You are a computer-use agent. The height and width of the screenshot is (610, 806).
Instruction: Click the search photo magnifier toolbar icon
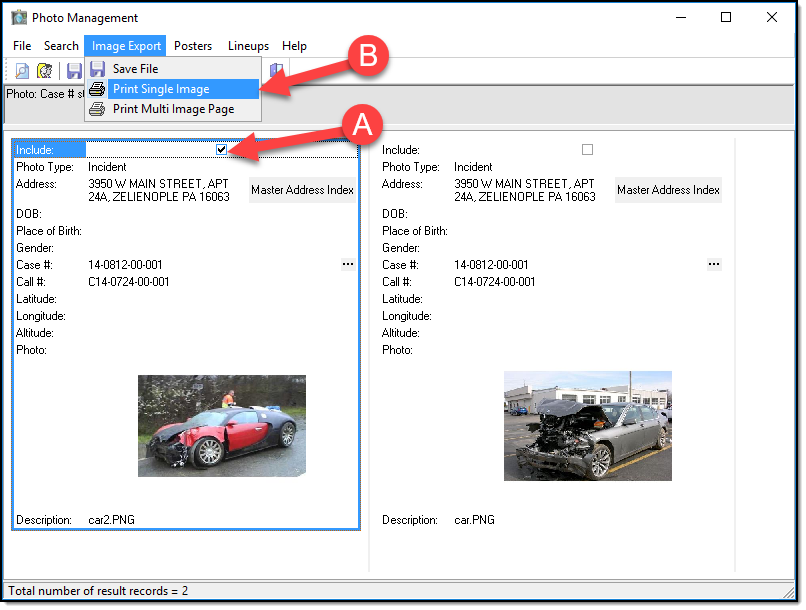[22, 71]
